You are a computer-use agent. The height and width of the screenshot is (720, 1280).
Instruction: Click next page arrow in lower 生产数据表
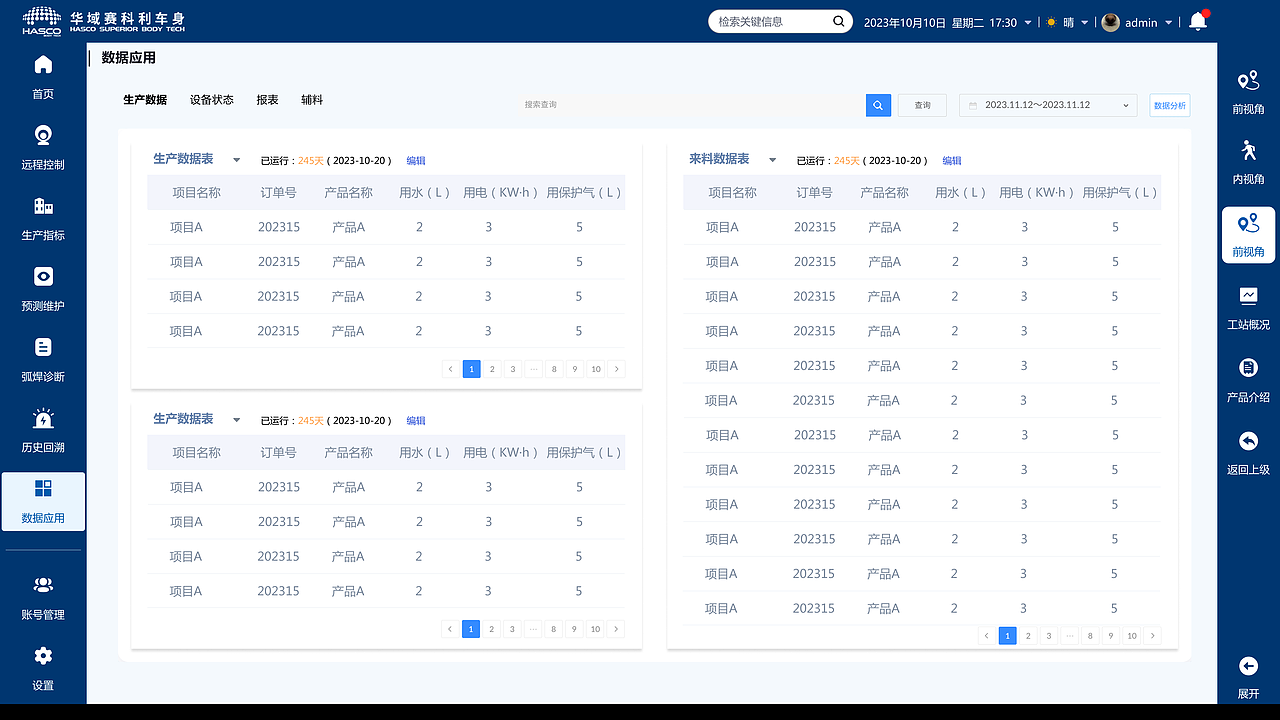(617, 629)
